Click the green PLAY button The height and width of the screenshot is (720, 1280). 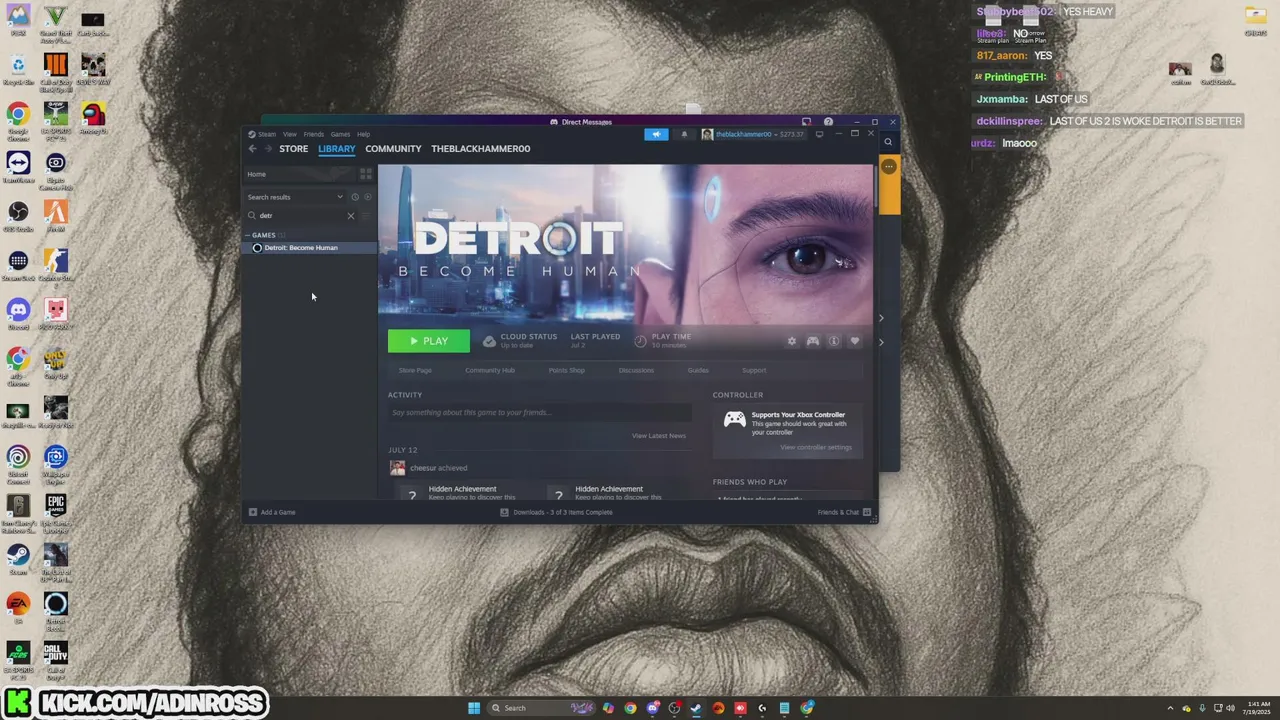point(429,341)
